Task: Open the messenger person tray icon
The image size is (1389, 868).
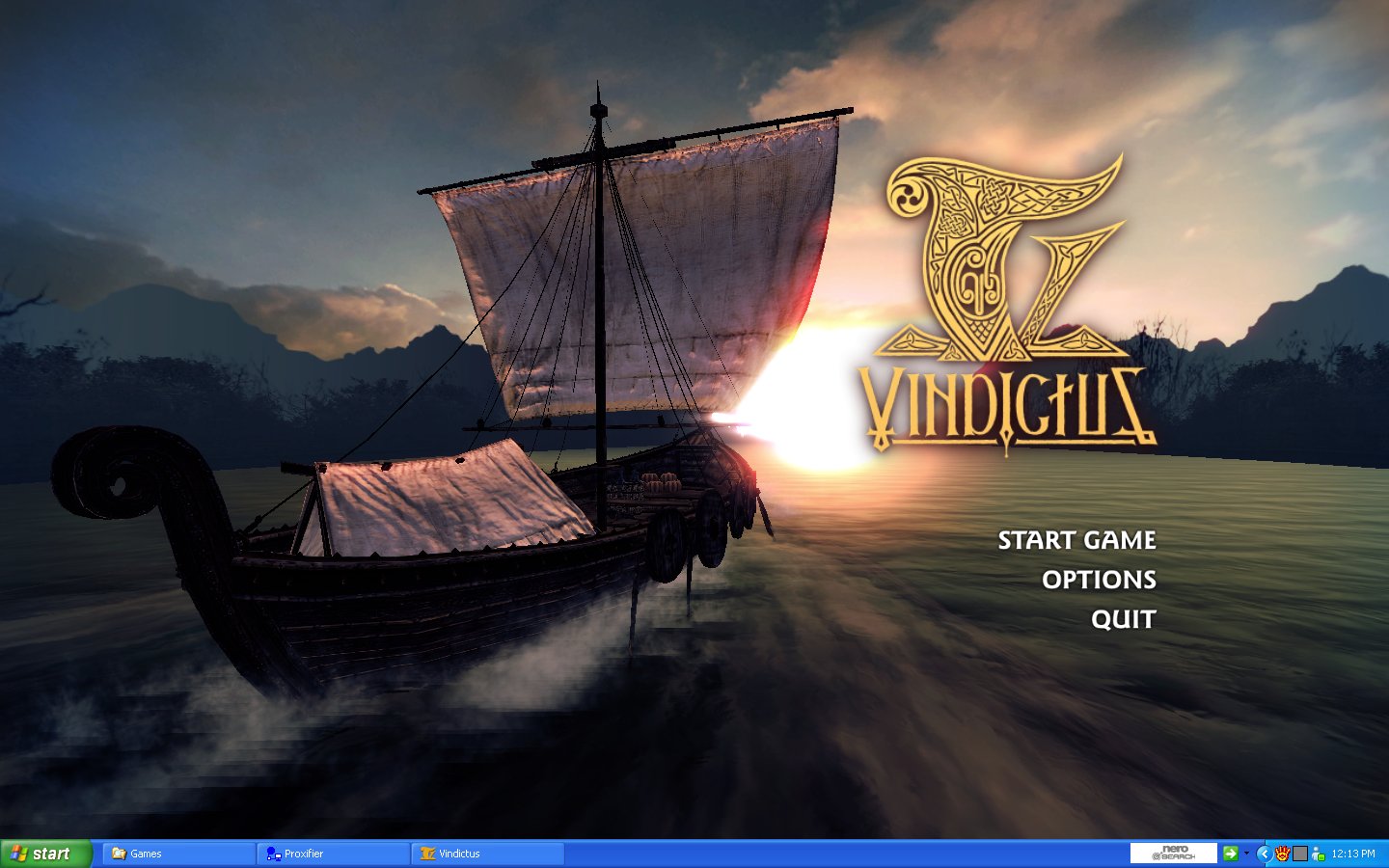Action: point(1318,854)
